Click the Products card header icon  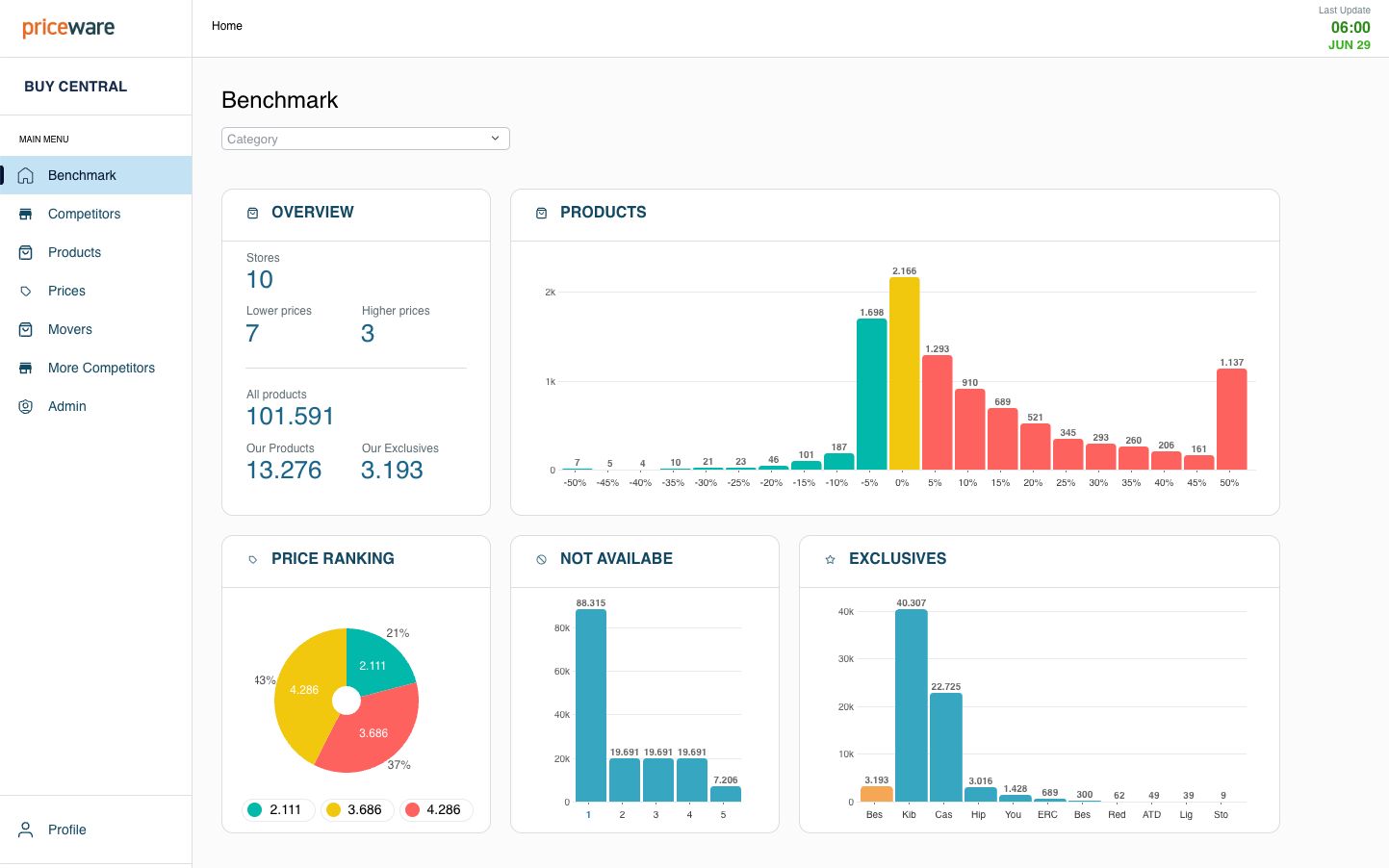(x=541, y=213)
